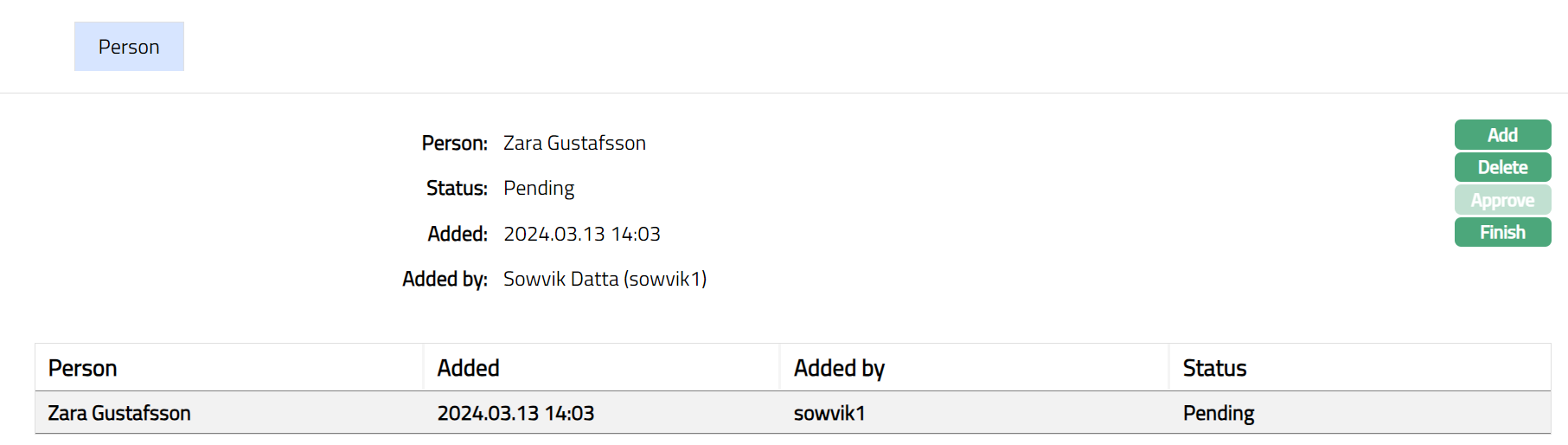The width and height of the screenshot is (1568, 445).
Task: Click the Pending status detail value
Action: click(x=538, y=188)
